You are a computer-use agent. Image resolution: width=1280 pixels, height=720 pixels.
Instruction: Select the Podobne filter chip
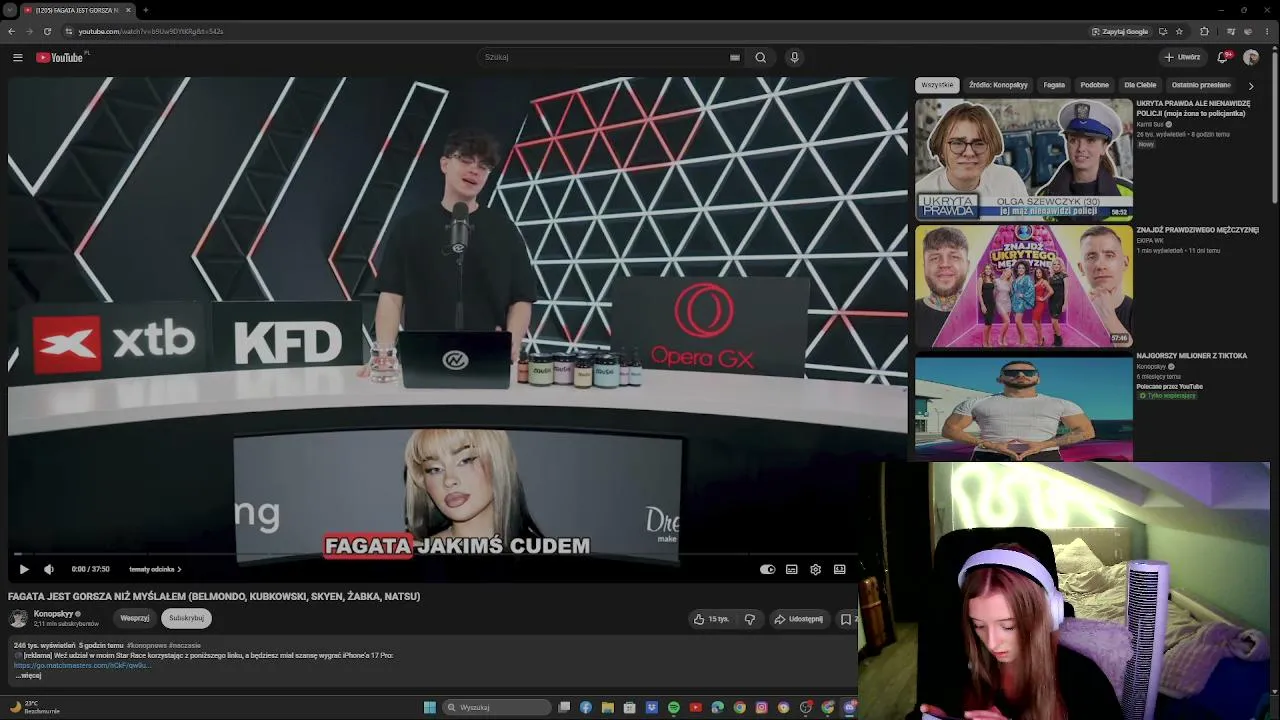(1094, 85)
